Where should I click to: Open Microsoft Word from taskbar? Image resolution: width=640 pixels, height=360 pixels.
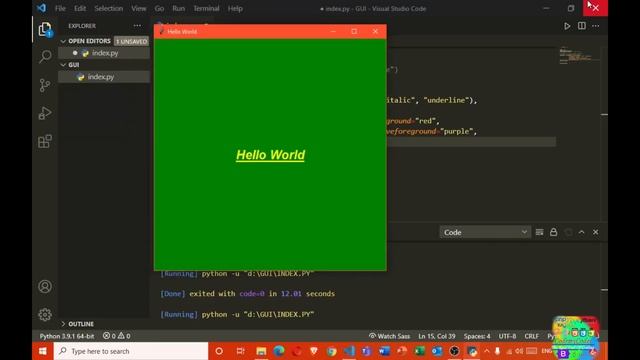[x=384, y=351]
